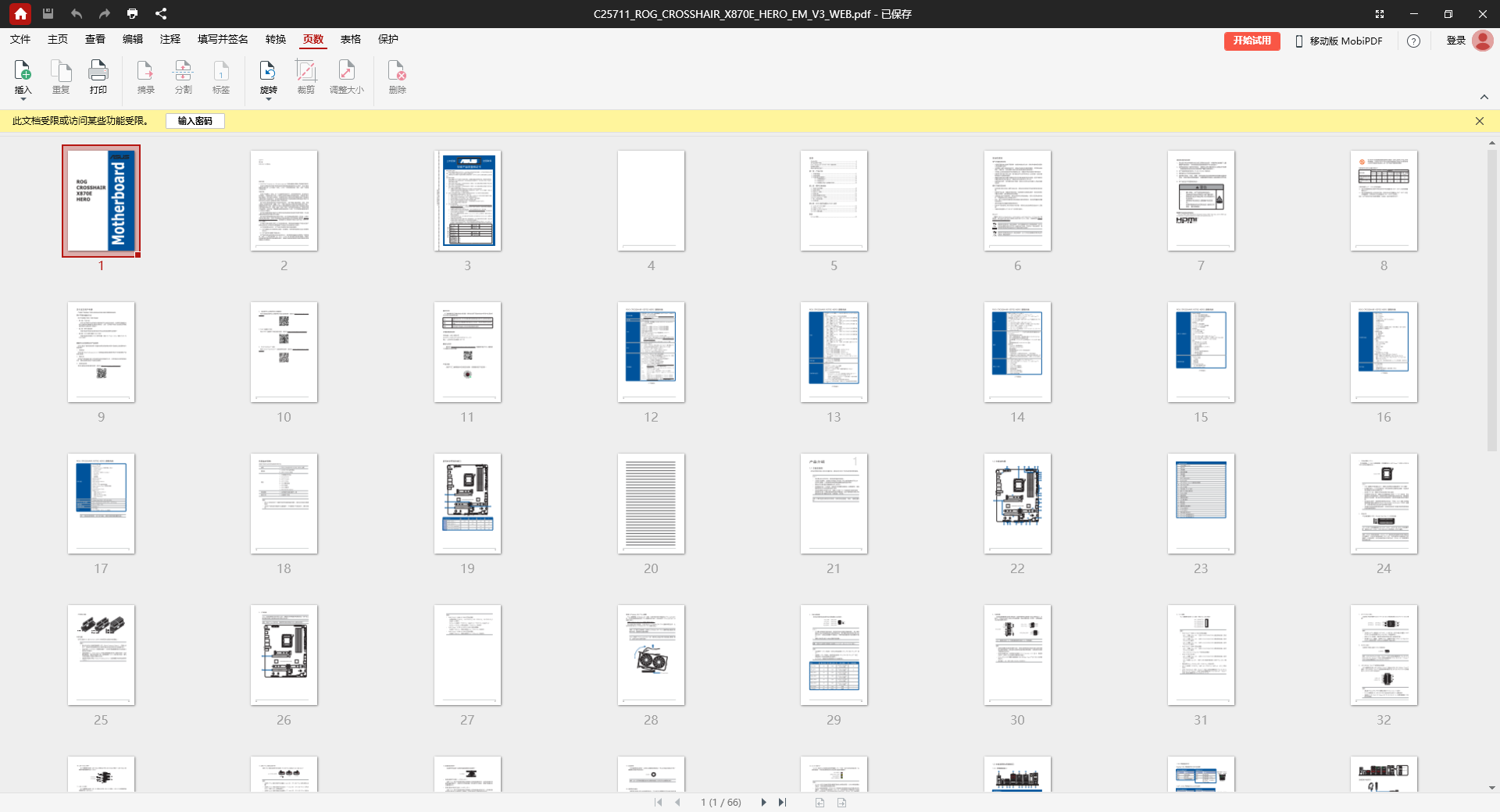The image size is (1500, 812).
Task: Click the vertical scrollbar thumb
Action: 1491,299
